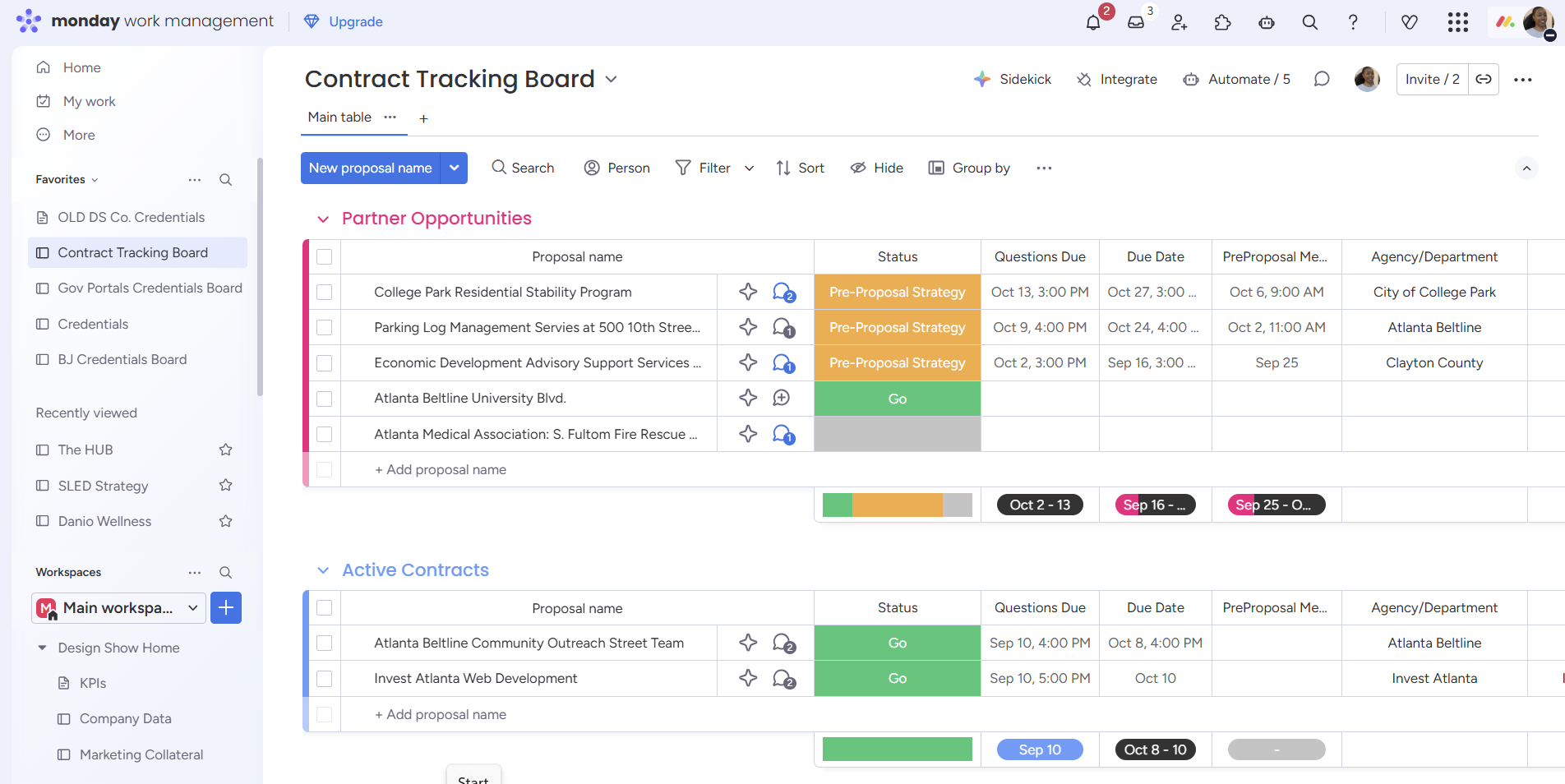Toggle star for Danio Wellness
The width and height of the screenshot is (1565, 784).
[x=226, y=521]
